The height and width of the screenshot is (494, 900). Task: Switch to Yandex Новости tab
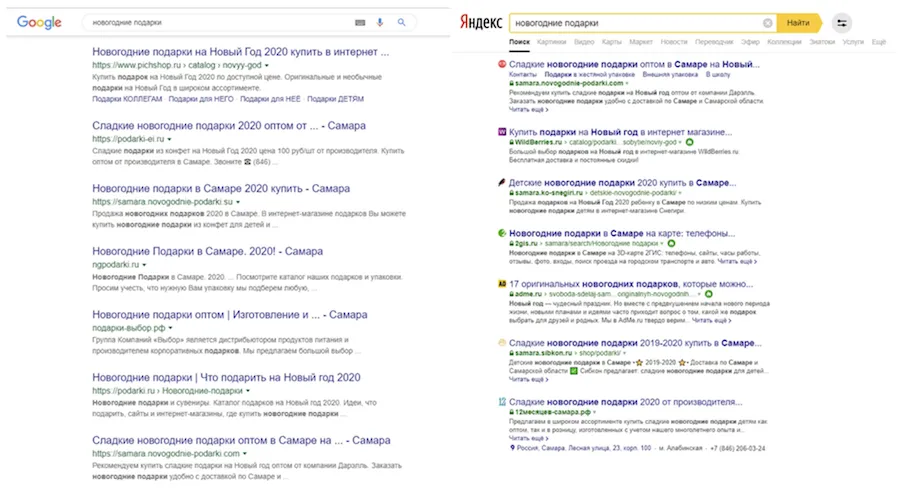674,42
